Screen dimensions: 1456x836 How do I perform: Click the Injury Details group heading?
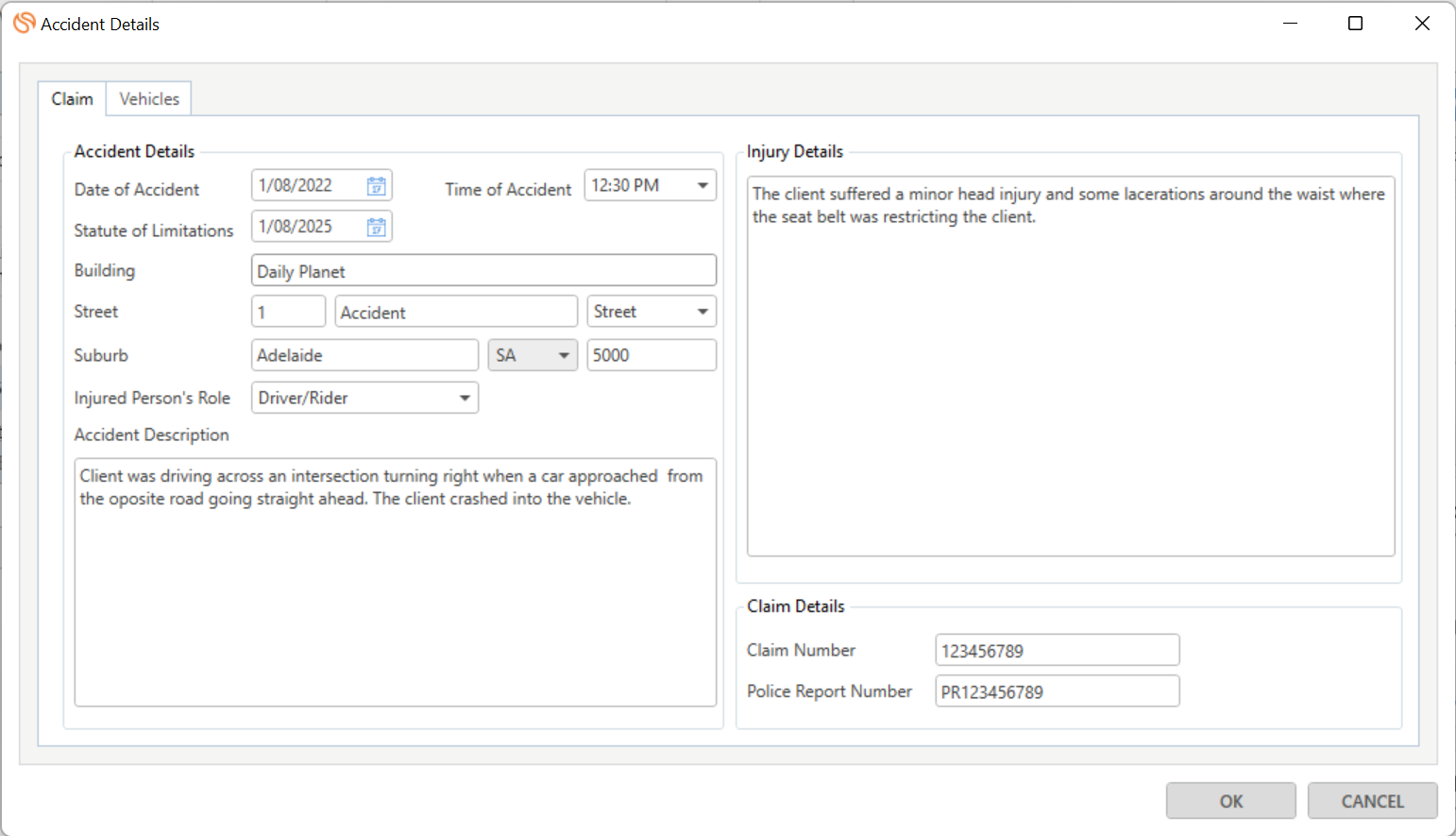point(794,151)
